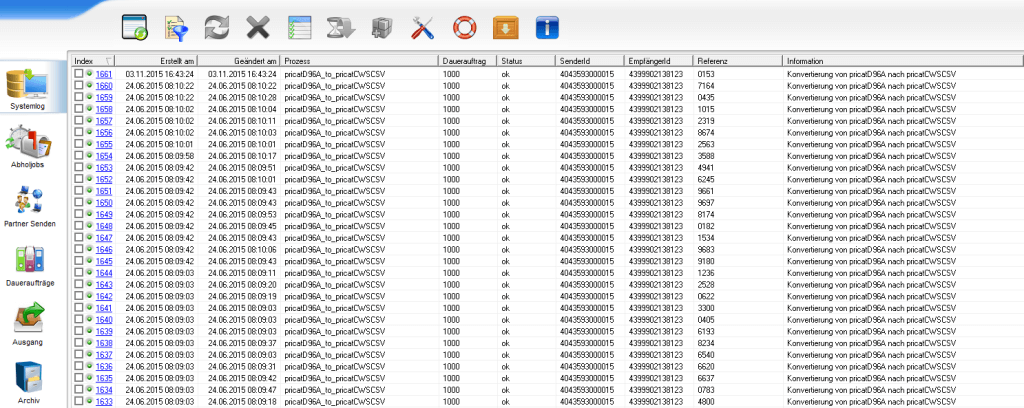Sort by the Index column header
The width and height of the screenshot is (1024, 408).
[84, 61]
